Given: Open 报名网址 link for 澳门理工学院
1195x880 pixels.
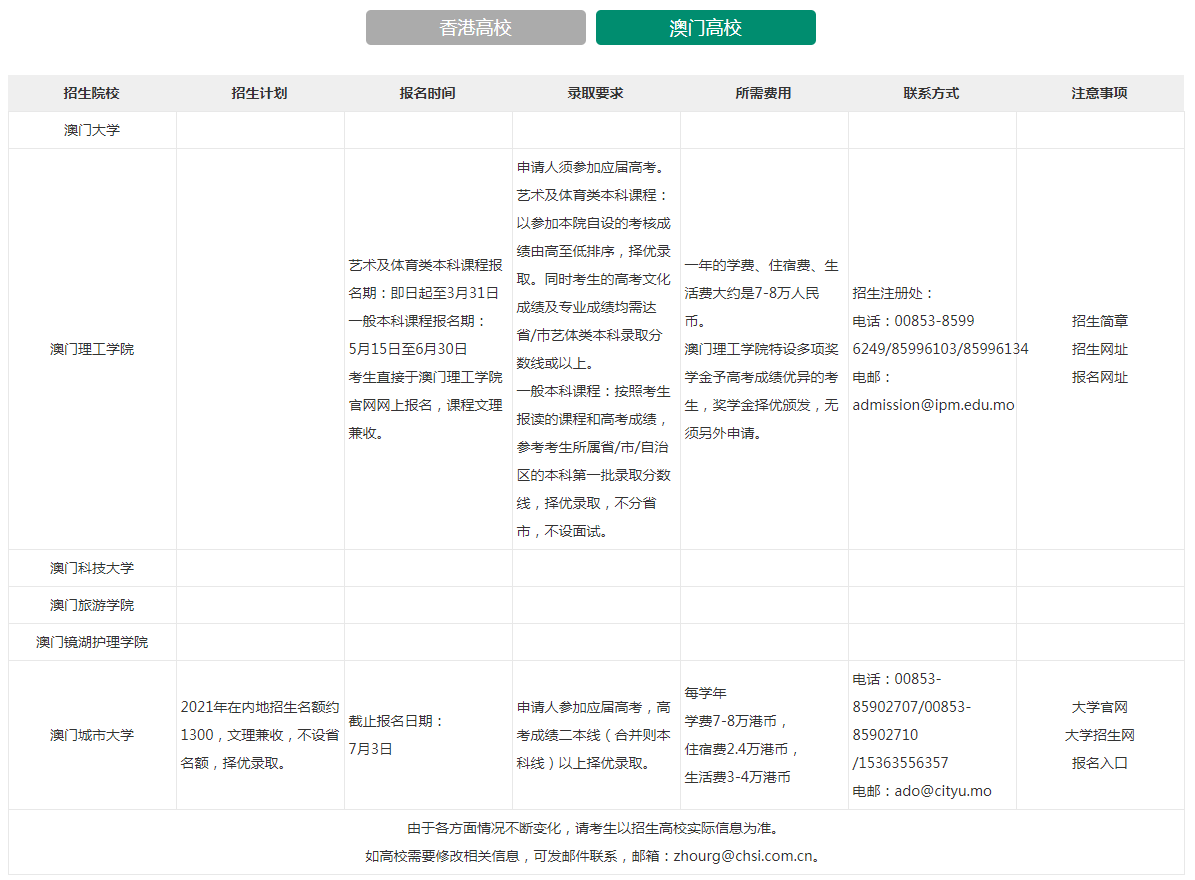Looking at the screenshot, I should [x=1100, y=378].
